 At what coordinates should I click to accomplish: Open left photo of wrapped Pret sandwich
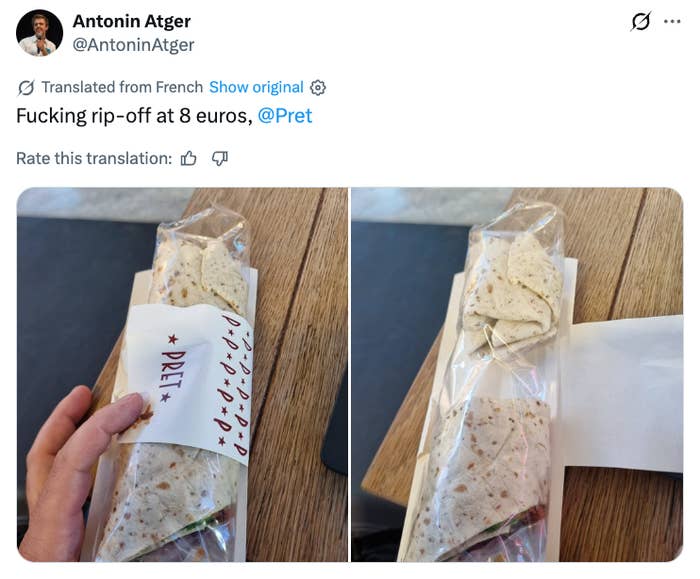coord(182,375)
